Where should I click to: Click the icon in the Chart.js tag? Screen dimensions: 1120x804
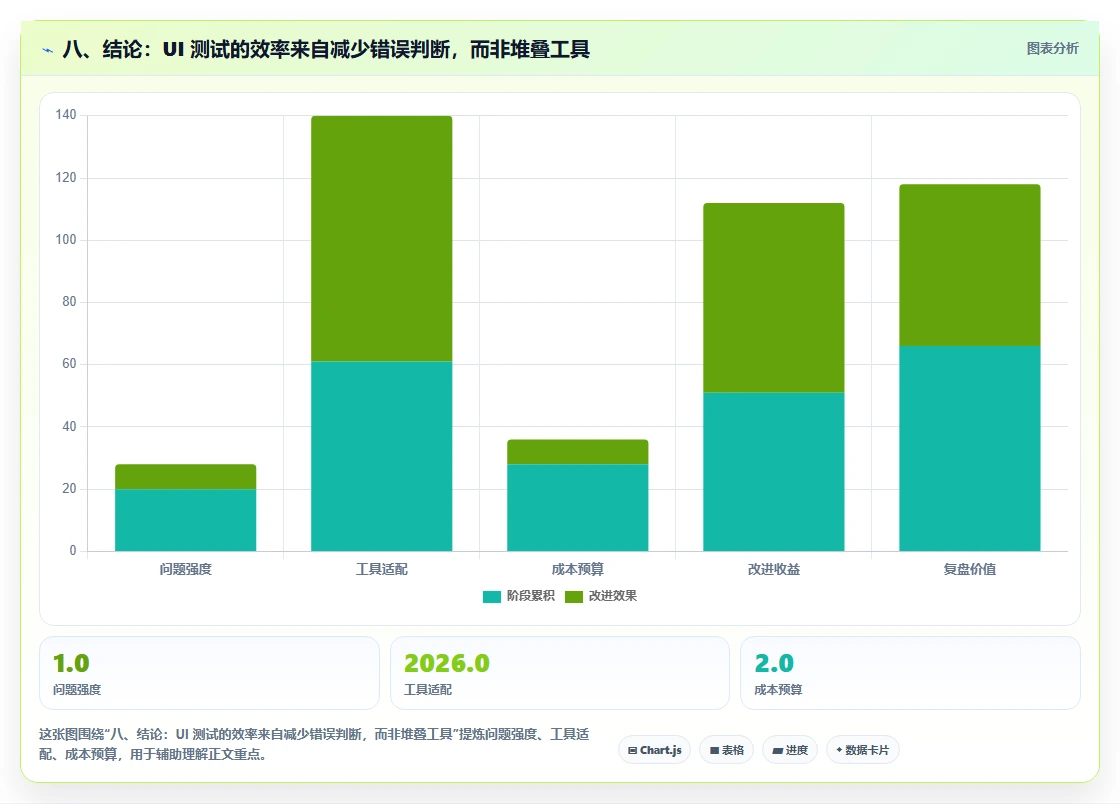point(632,750)
